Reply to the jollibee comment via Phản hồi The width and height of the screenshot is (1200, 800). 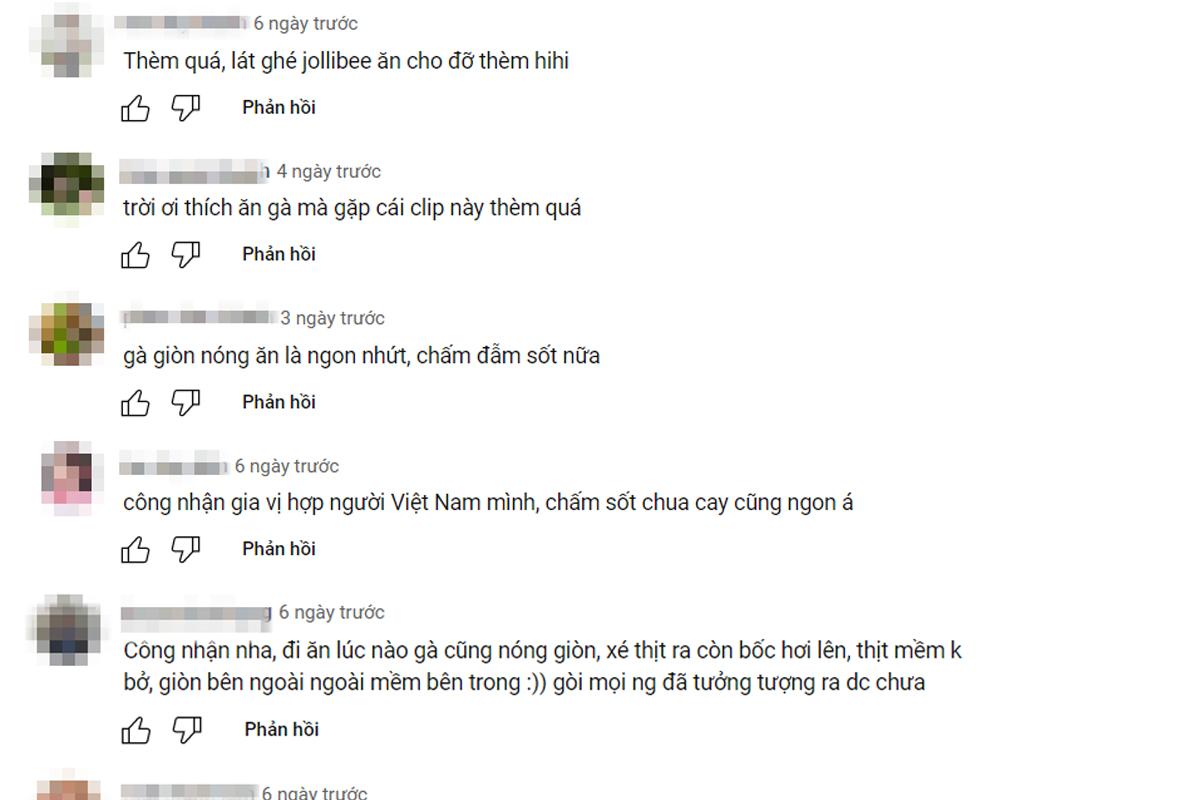[279, 107]
